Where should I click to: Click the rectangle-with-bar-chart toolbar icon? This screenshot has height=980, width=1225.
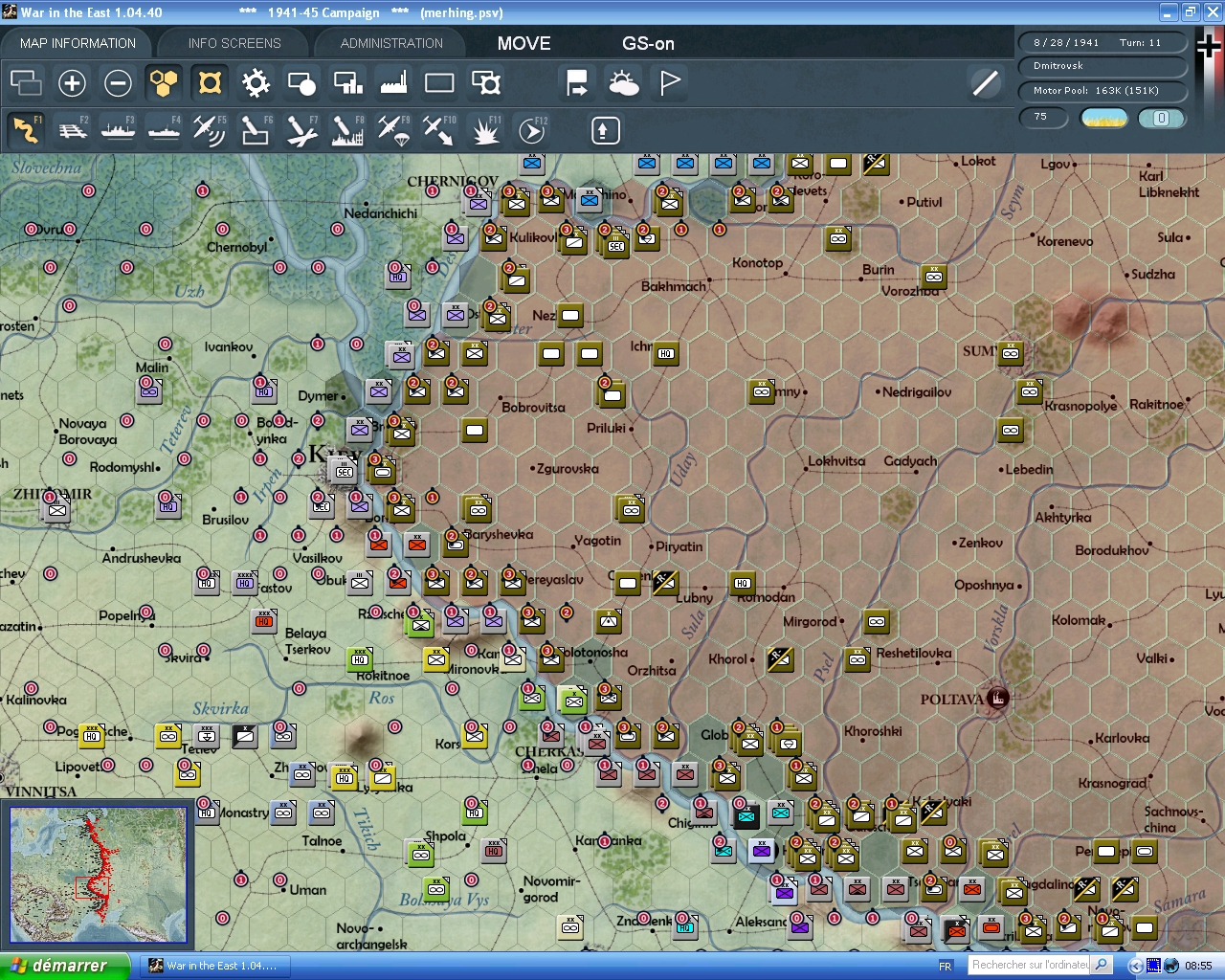[347, 83]
